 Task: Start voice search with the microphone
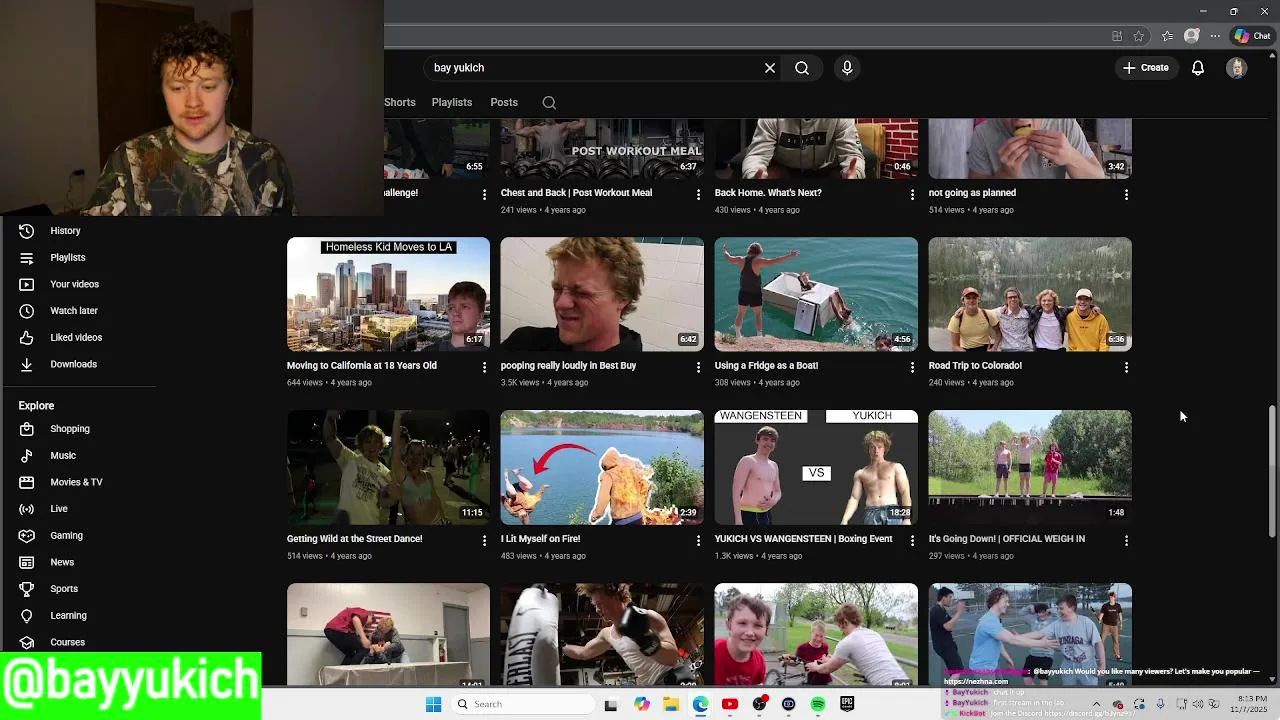point(847,68)
